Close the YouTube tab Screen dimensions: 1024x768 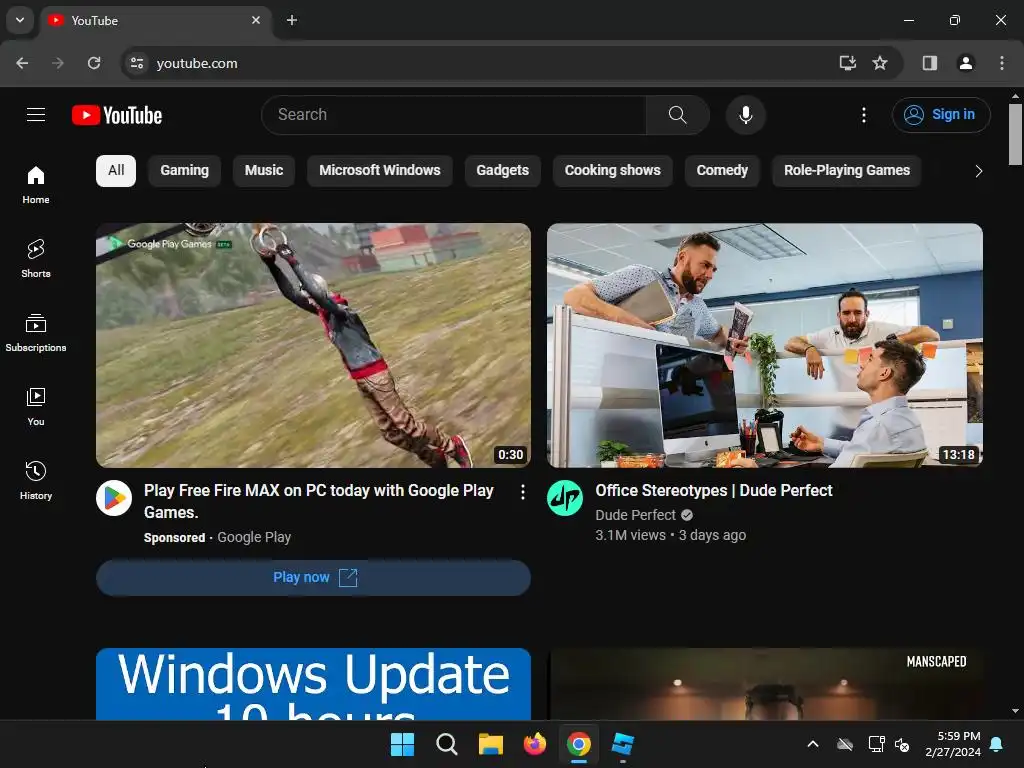256,20
